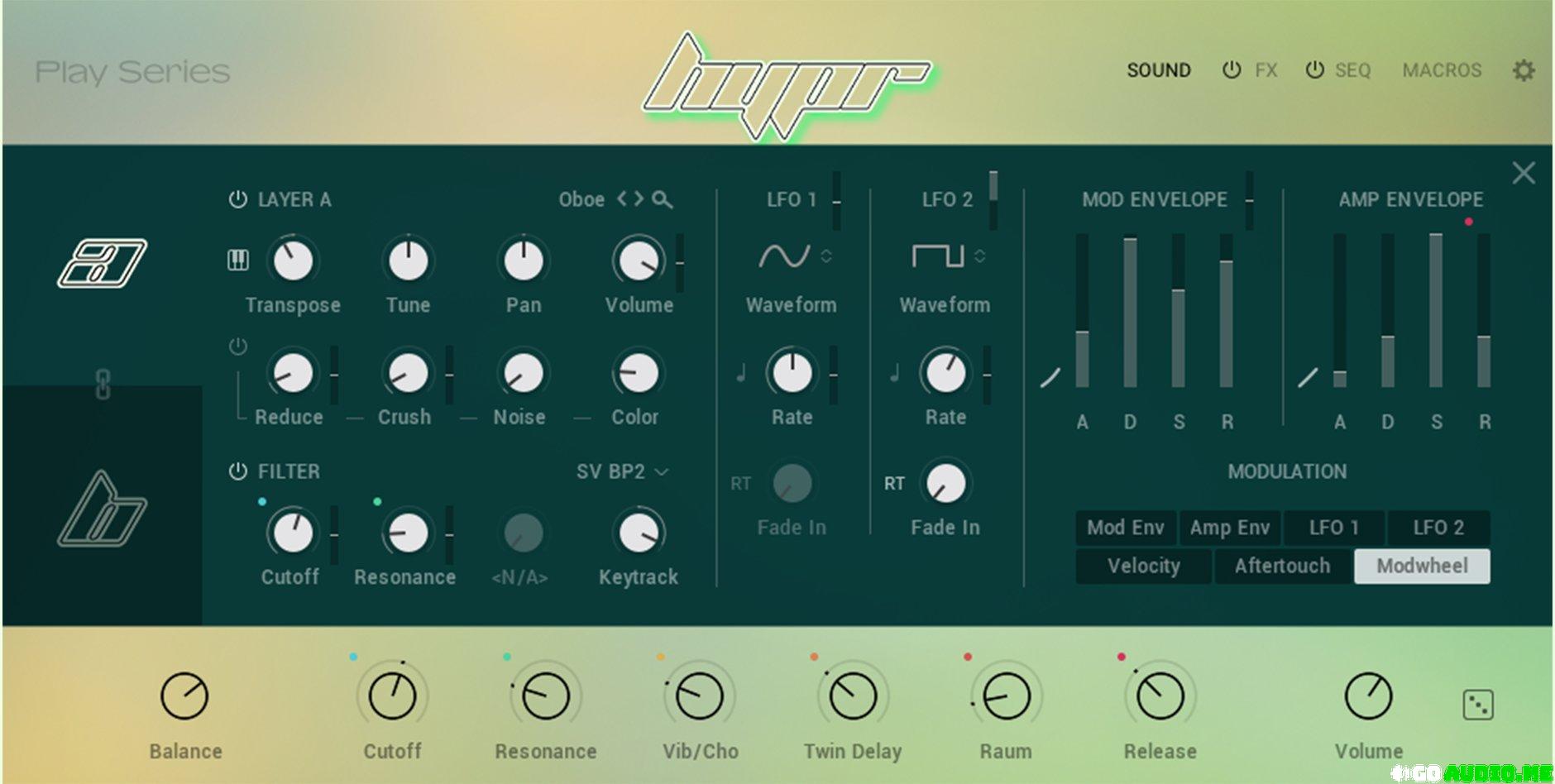Select the Aftertouch modulation button
This screenshot has height=784, width=1555.
click(x=1283, y=566)
